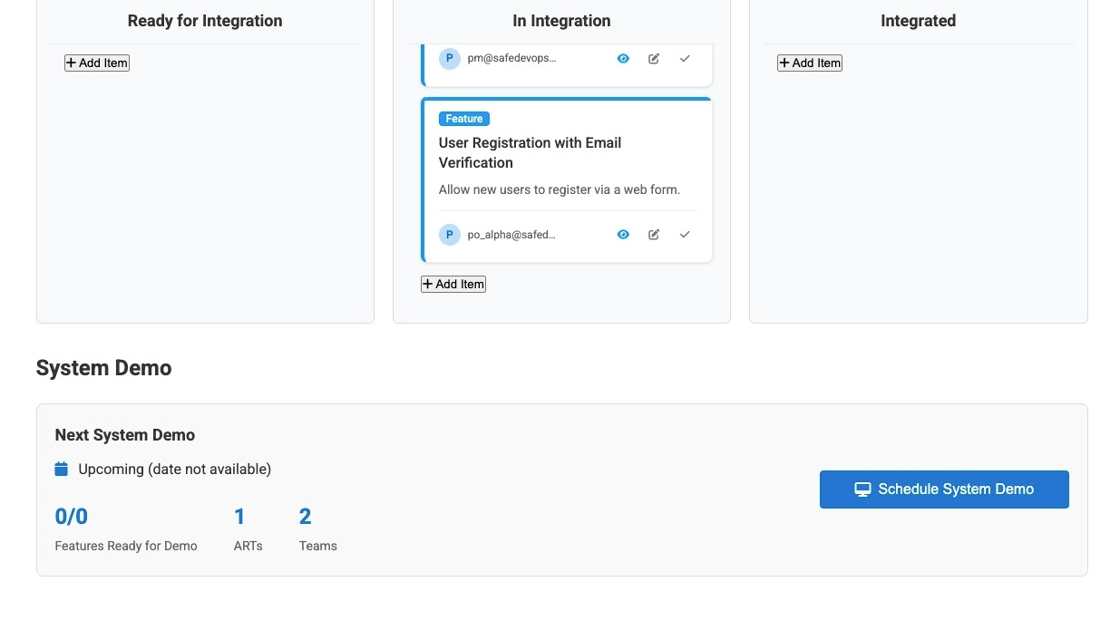Viewport: 1120px width, 630px height.
Task: Open the Features Ready for Demo stat
Action: pyautogui.click(x=70, y=516)
